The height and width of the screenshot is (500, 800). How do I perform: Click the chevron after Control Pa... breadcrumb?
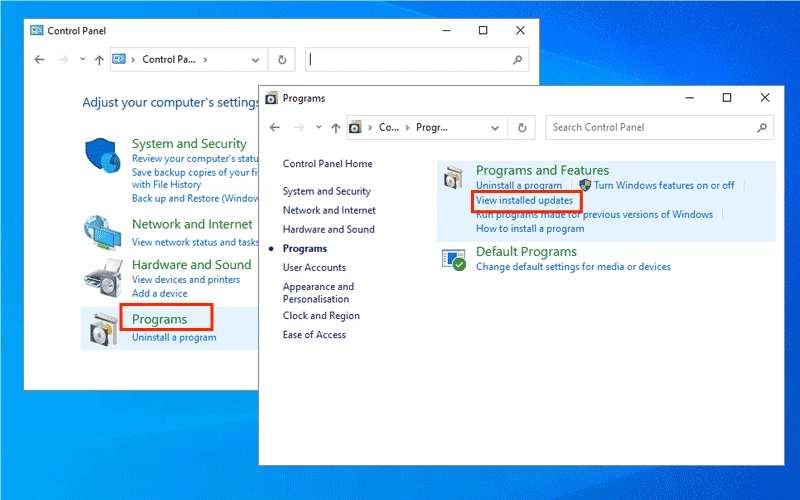click(205, 60)
